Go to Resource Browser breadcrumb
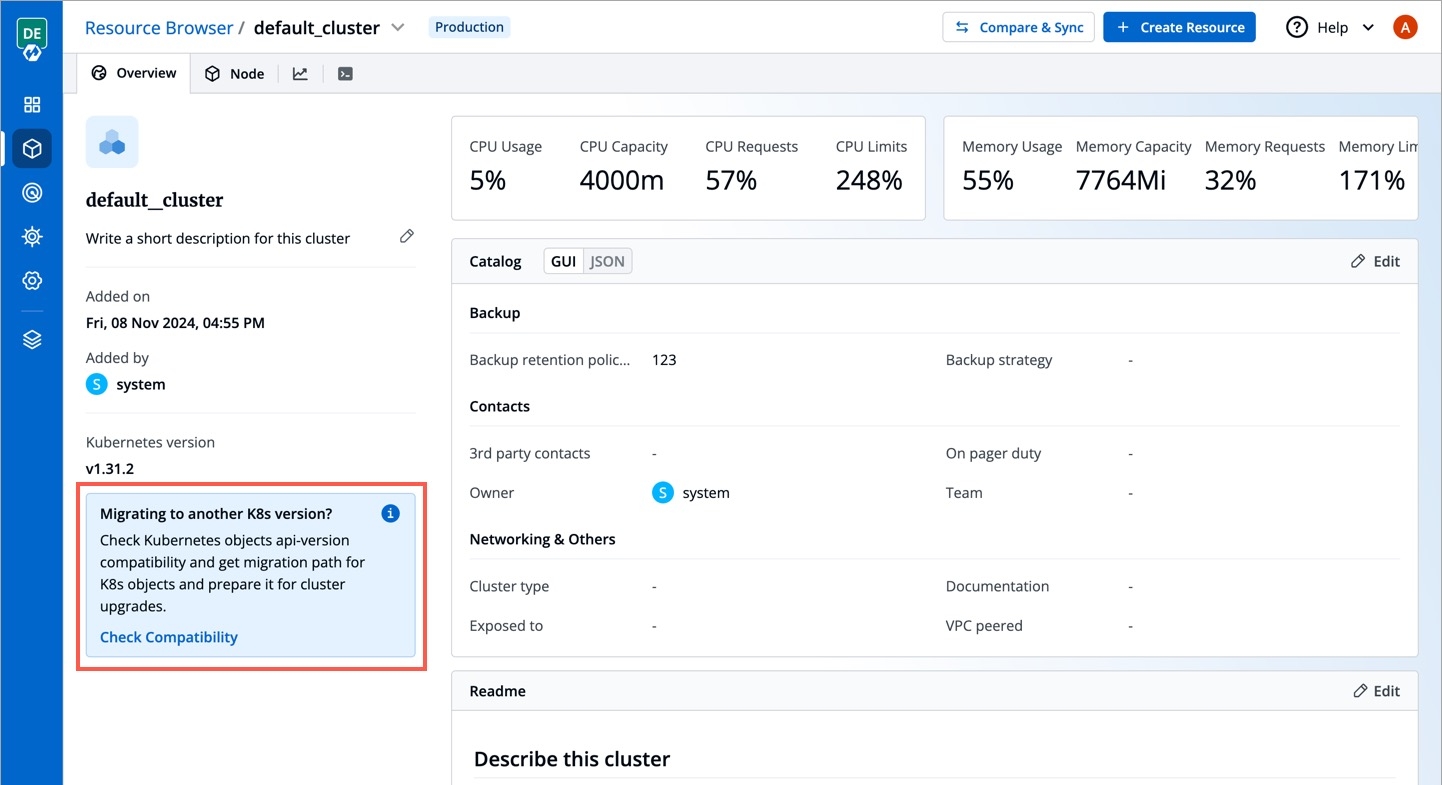Image resolution: width=1442 pixels, height=785 pixels. [x=158, y=27]
